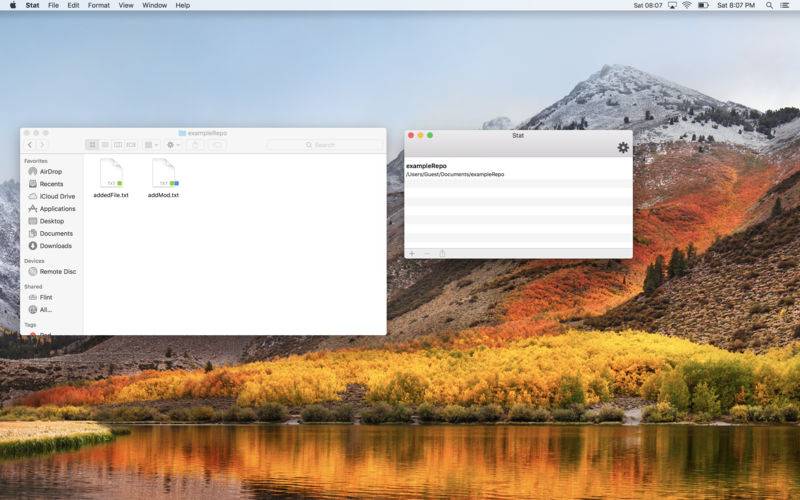Image resolution: width=800 pixels, height=500 pixels.
Task: Open the Stat application menu
Action: pyautogui.click(x=32, y=5)
